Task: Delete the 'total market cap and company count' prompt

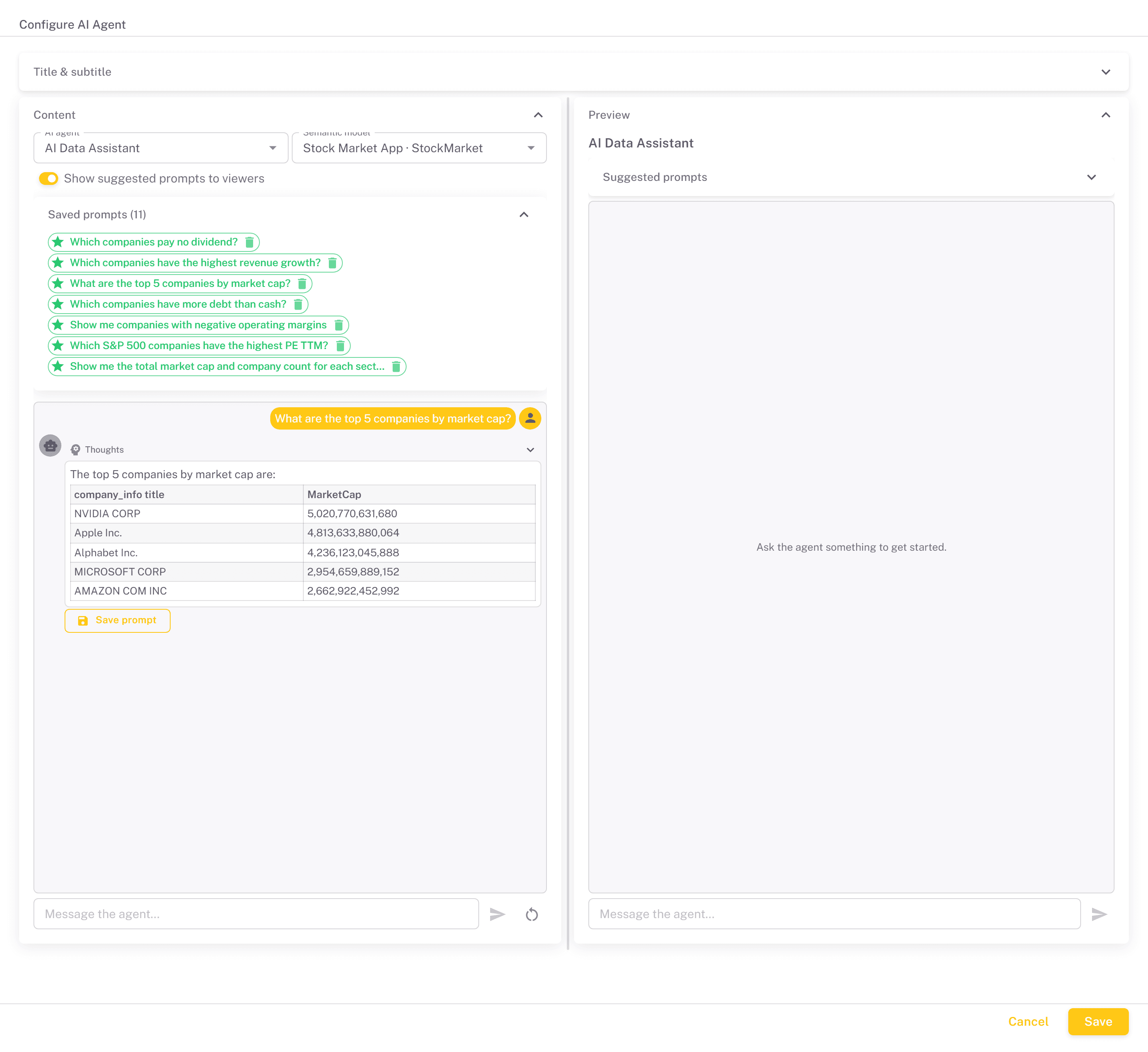Action: click(396, 367)
